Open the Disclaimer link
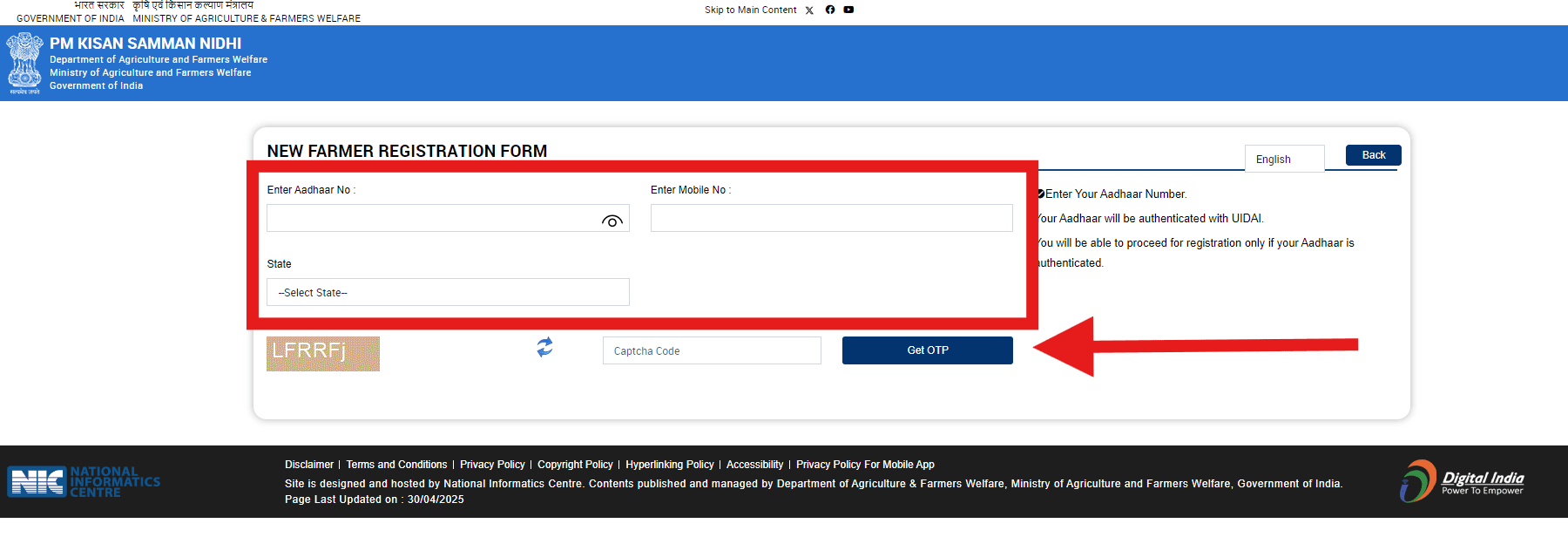Image resolution: width=1568 pixels, height=537 pixels. [309, 465]
